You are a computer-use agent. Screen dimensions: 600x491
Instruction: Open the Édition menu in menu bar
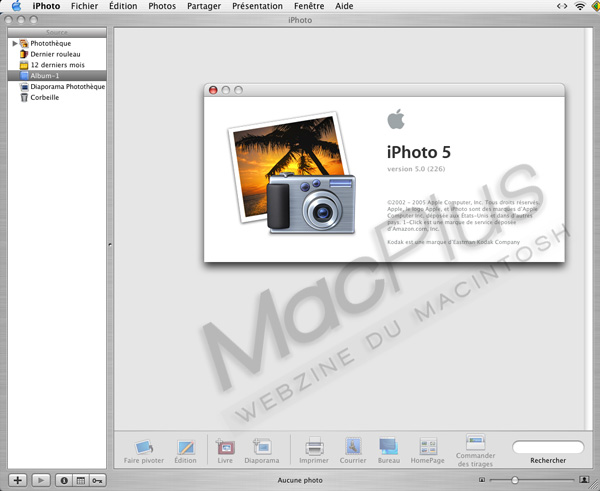[123, 6]
